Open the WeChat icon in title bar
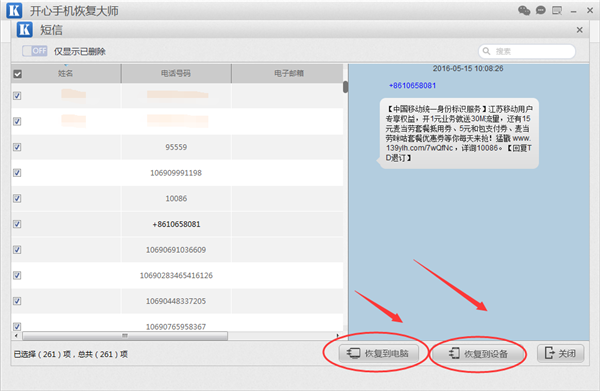The image size is (600, 391). pos(524,10)
